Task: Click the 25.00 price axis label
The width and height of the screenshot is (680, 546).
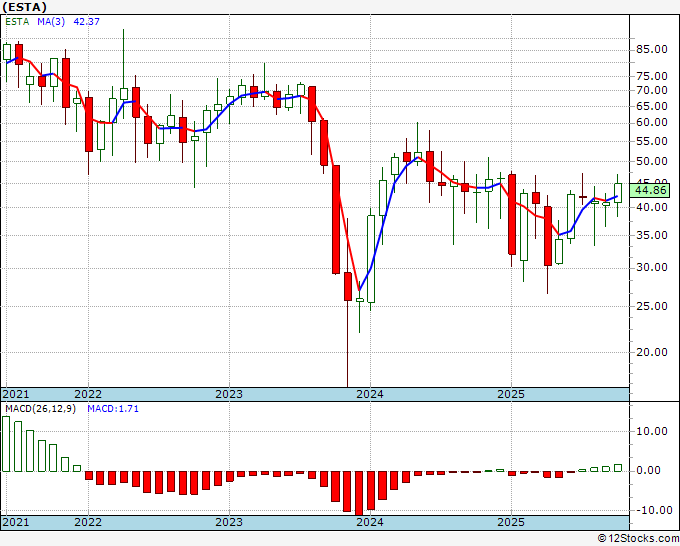Action: click(651, 306)
